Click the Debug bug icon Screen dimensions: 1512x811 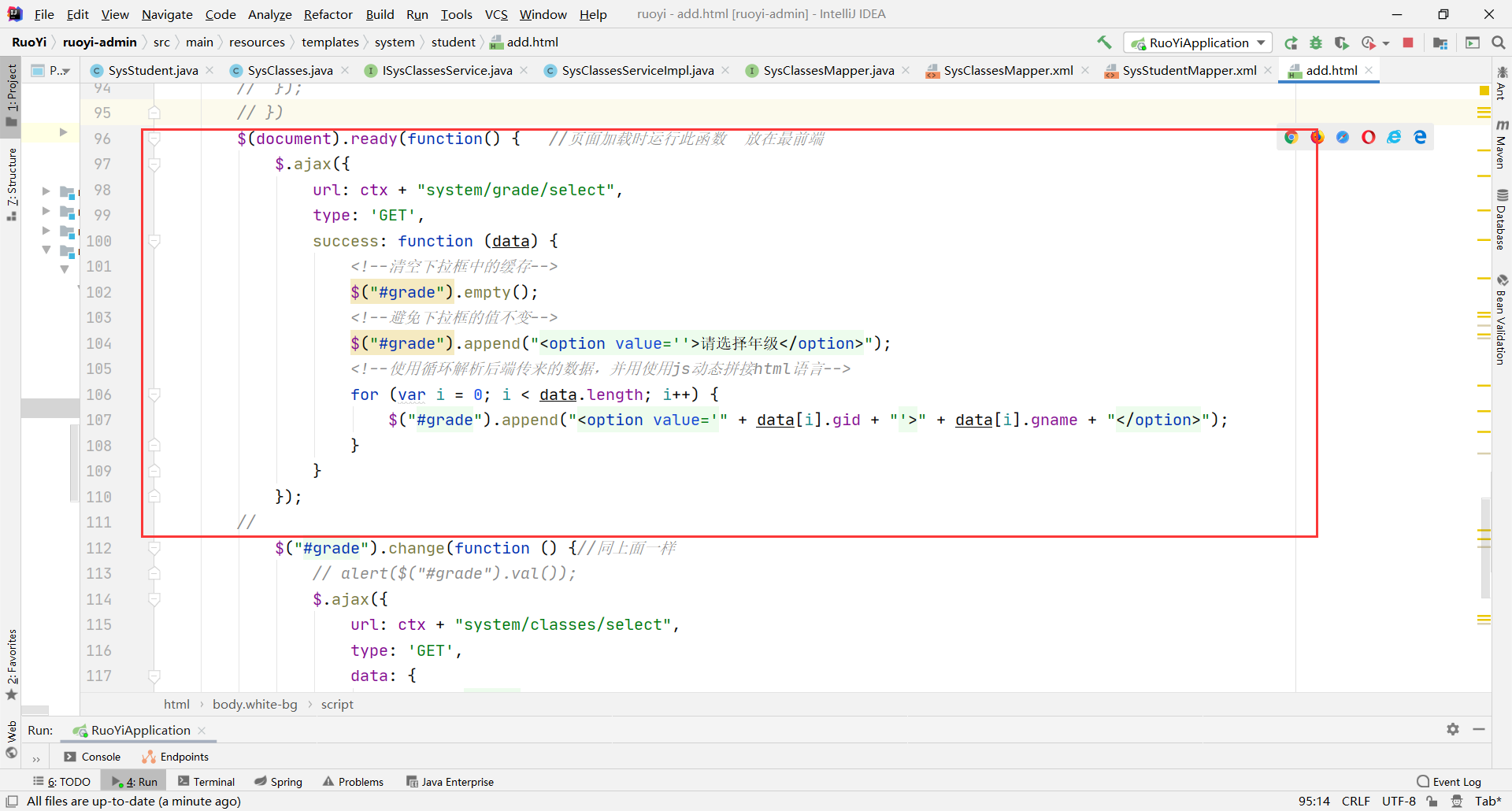[1316, 43]
